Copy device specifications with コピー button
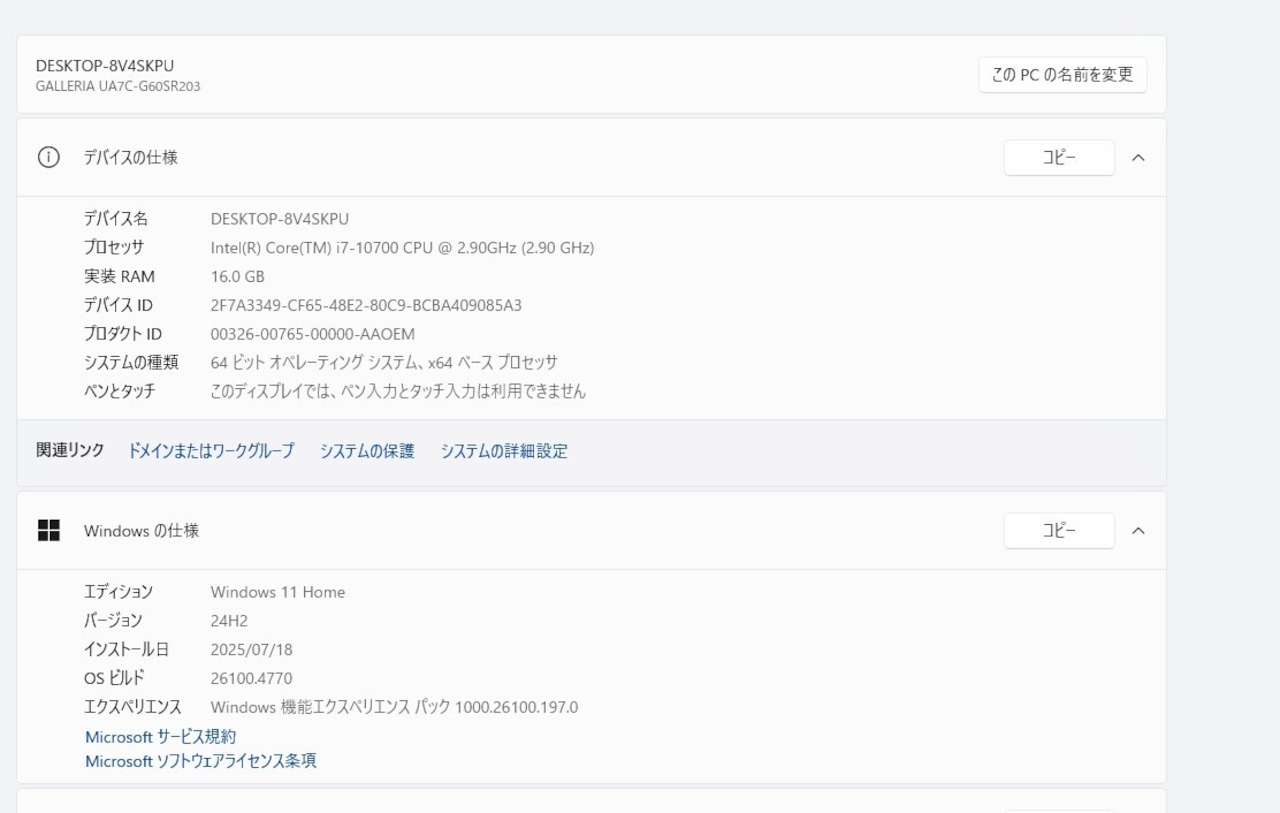The image size is (1280, 813). pos(1059,157)
